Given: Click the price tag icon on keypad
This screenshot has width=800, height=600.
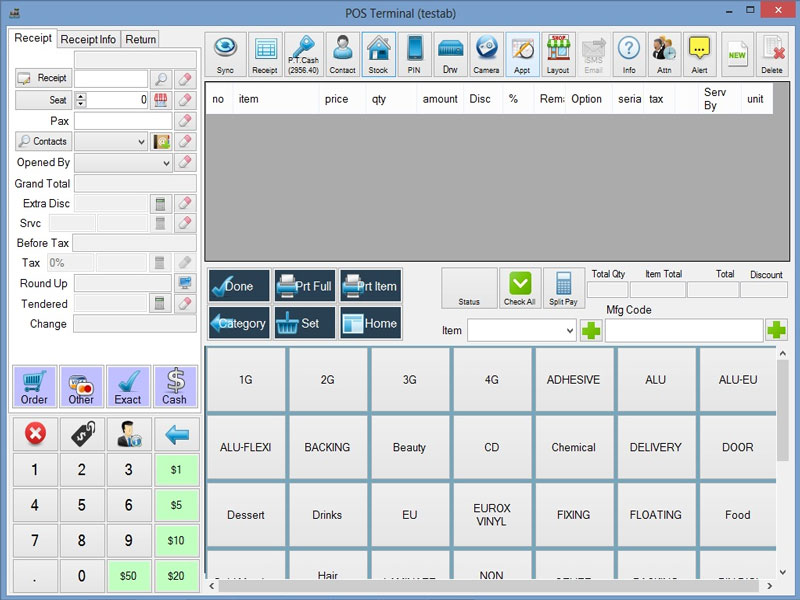Looking at the screenshot, I should 82,434.
